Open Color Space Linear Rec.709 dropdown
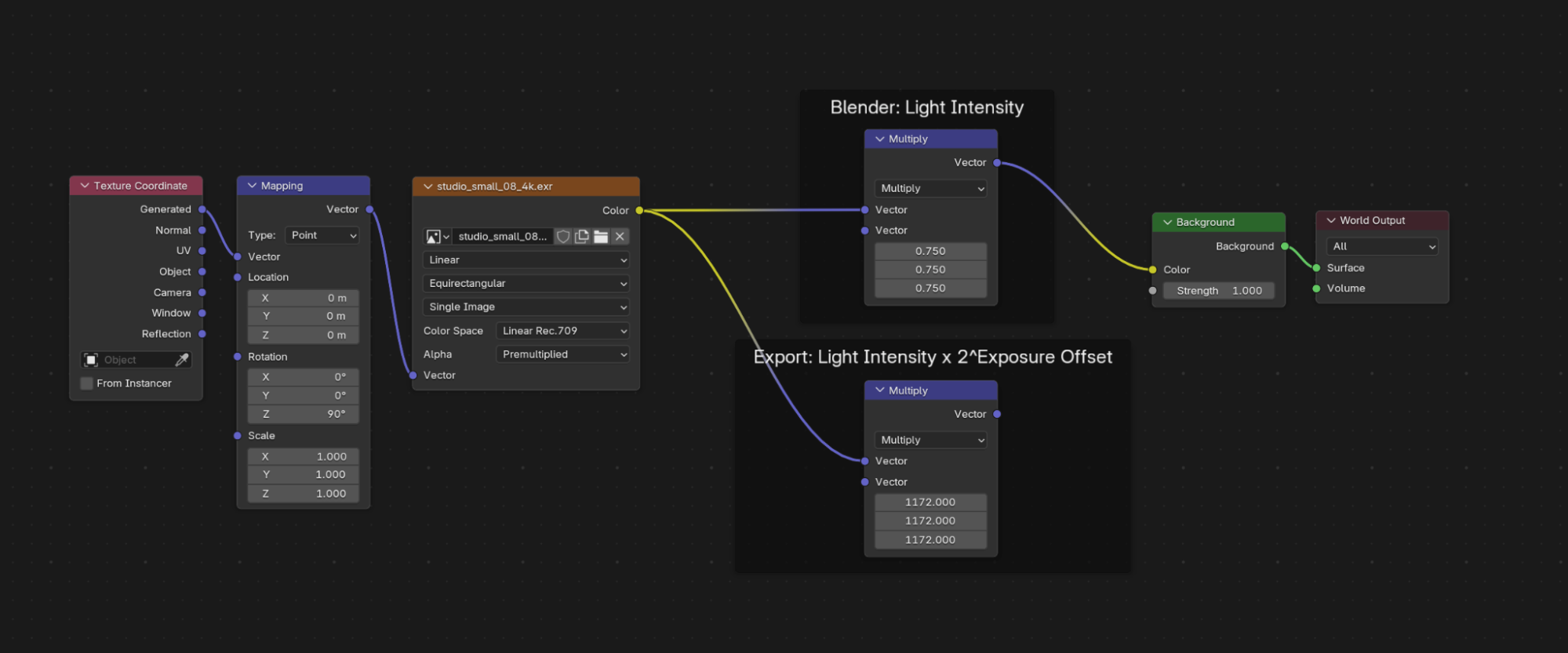Screen dimensions: 1568x653 pyautogui.click(x=562, y=331)
